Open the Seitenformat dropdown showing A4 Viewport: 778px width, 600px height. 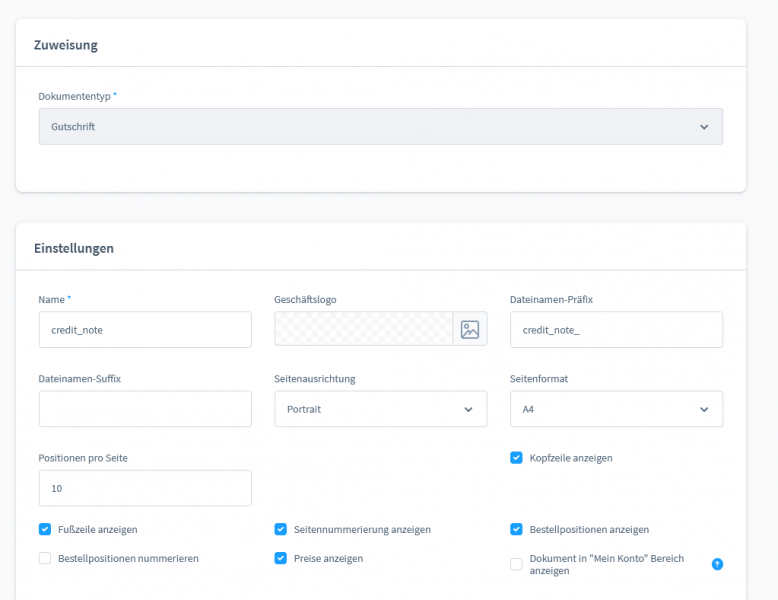(615, 409)
